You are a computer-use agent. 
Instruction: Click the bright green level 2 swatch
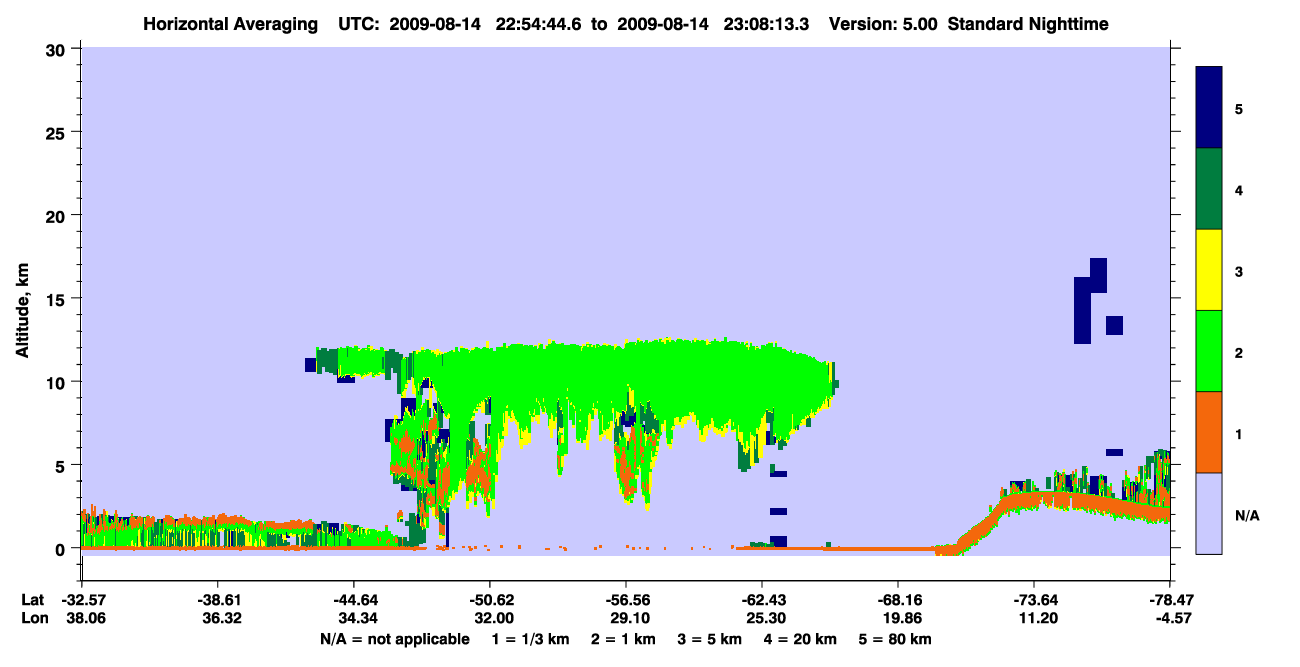coord(1209,350)
